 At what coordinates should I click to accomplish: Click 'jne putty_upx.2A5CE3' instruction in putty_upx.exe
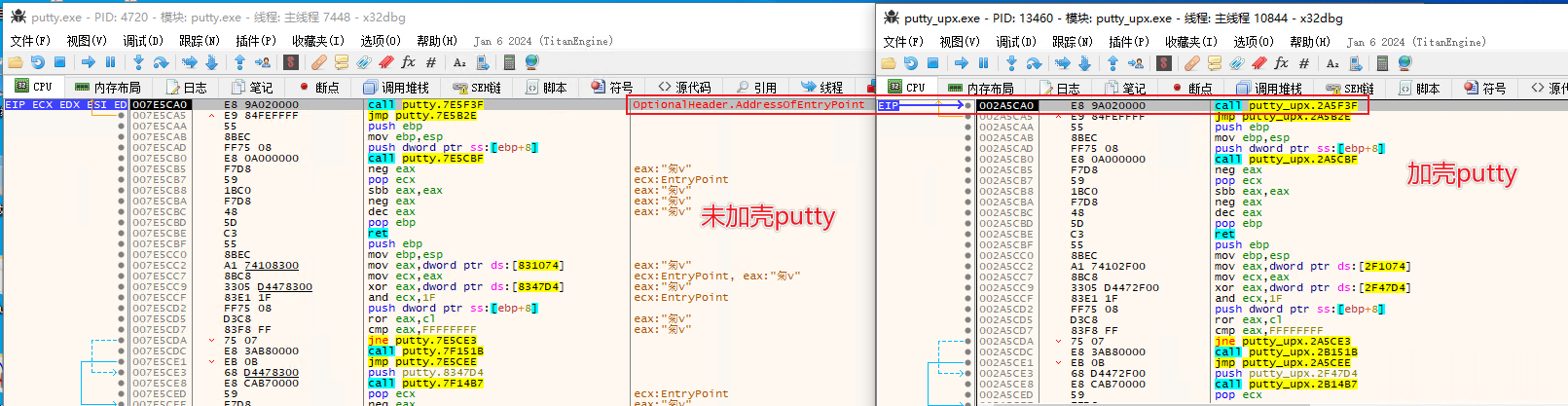coord(1283,341)
